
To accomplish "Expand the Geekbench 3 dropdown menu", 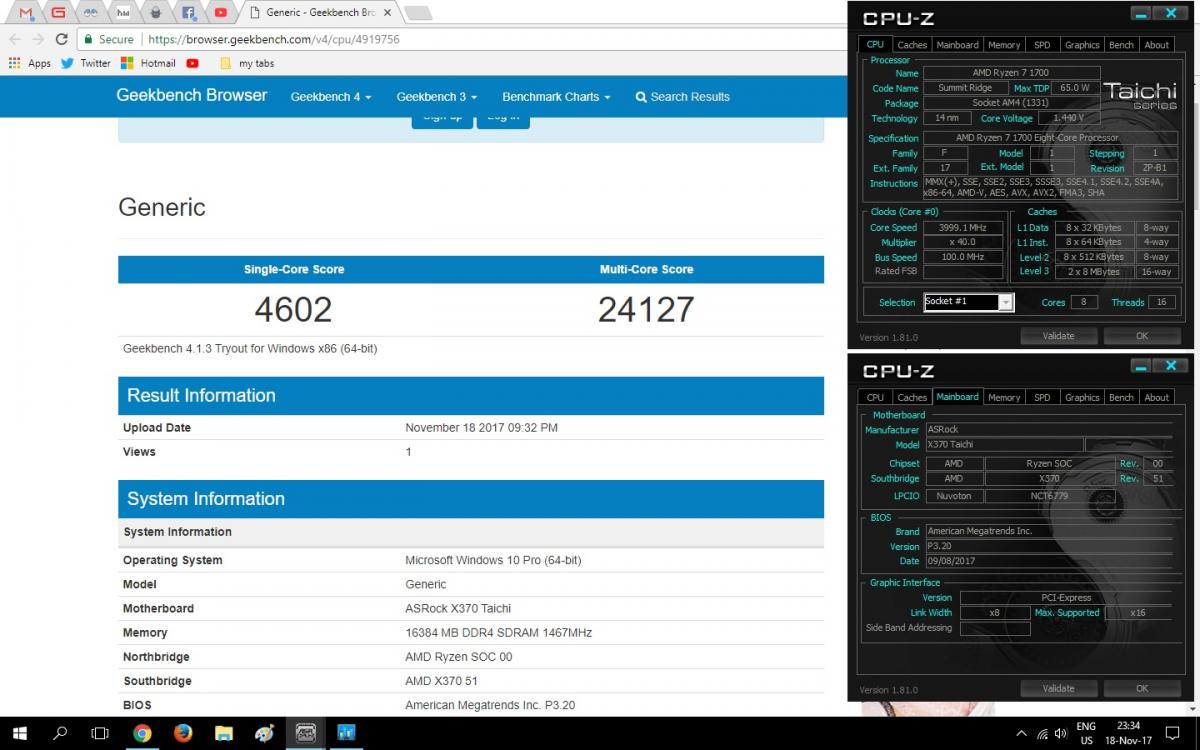I will (x=437, y=97).
